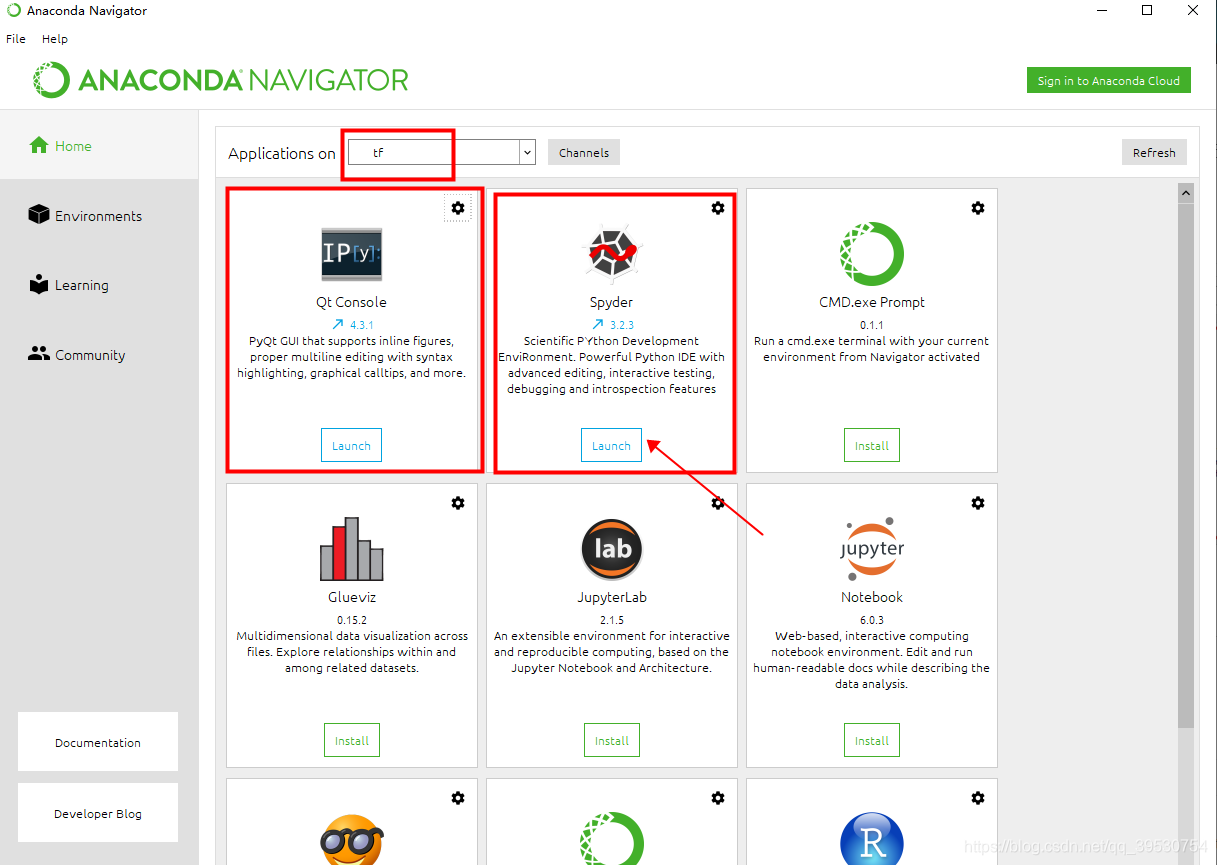Install JupyterLab

(x=612, y=741)
